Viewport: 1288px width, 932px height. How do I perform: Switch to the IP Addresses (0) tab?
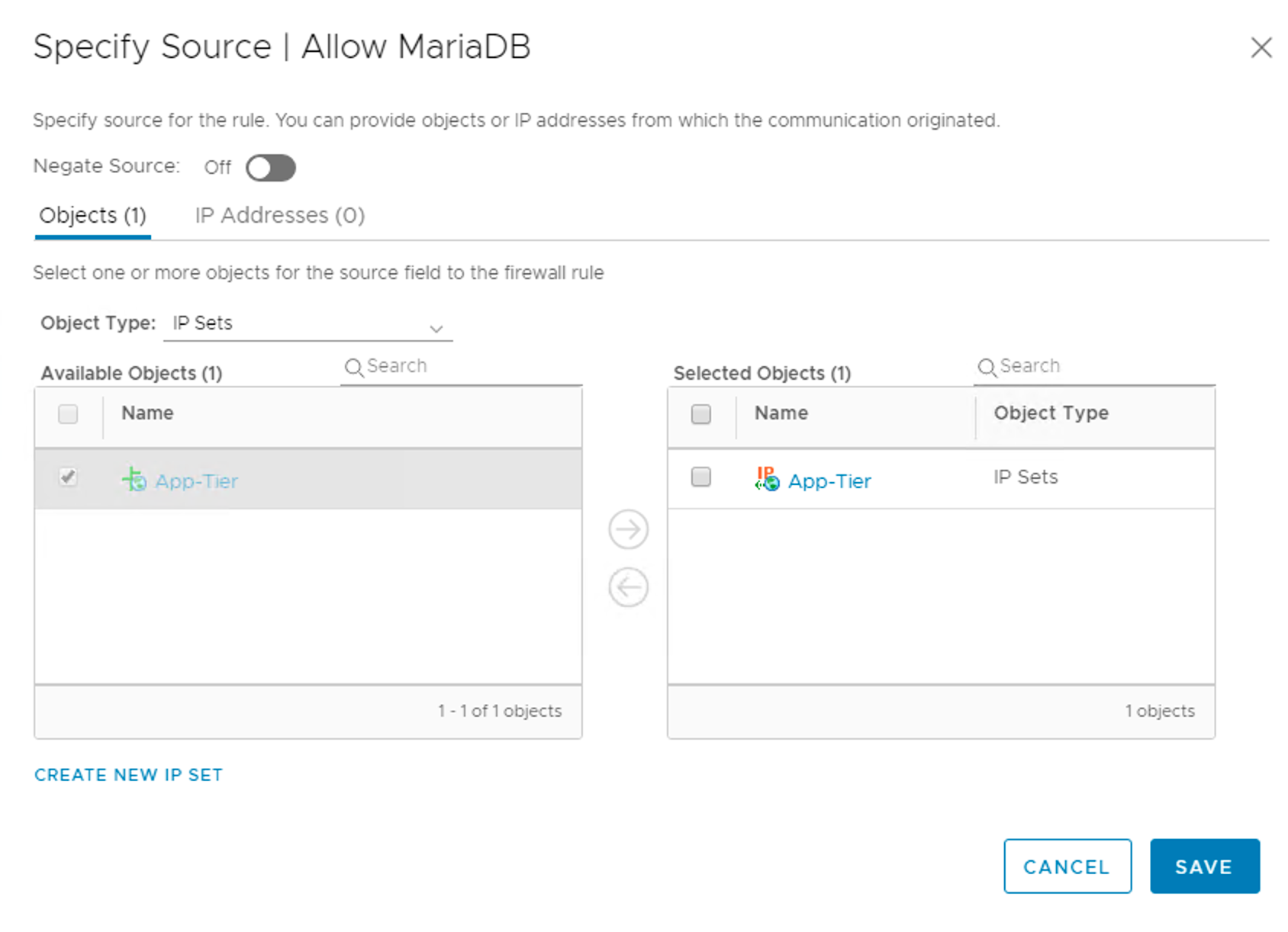[x=279, y=216]
